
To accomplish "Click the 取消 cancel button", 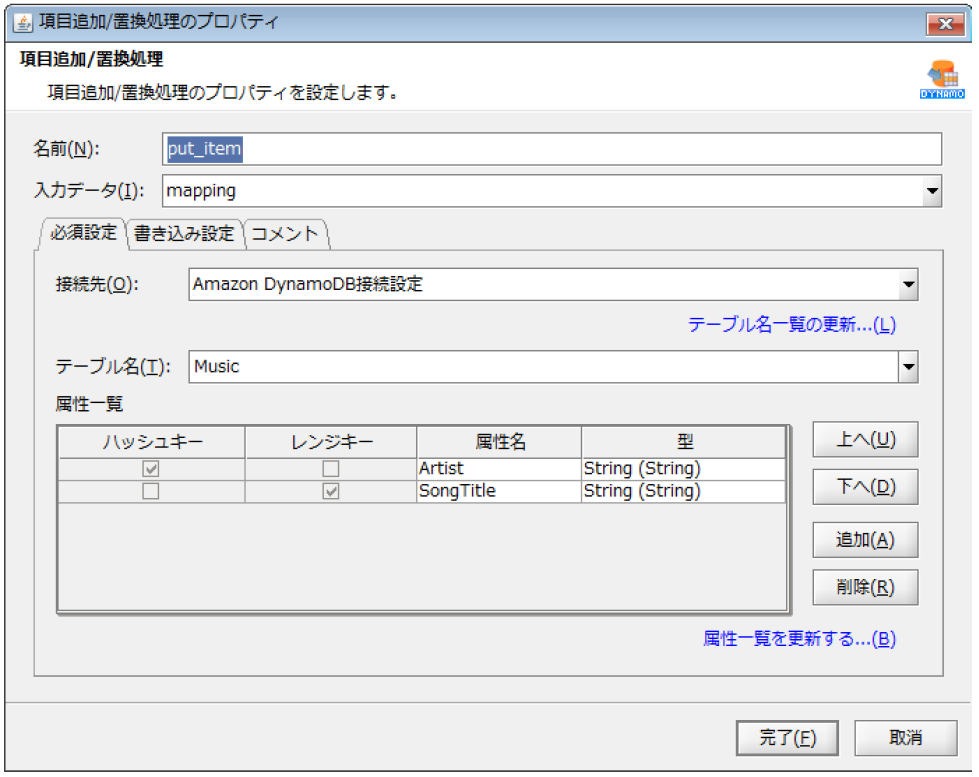I will (904, 738).
